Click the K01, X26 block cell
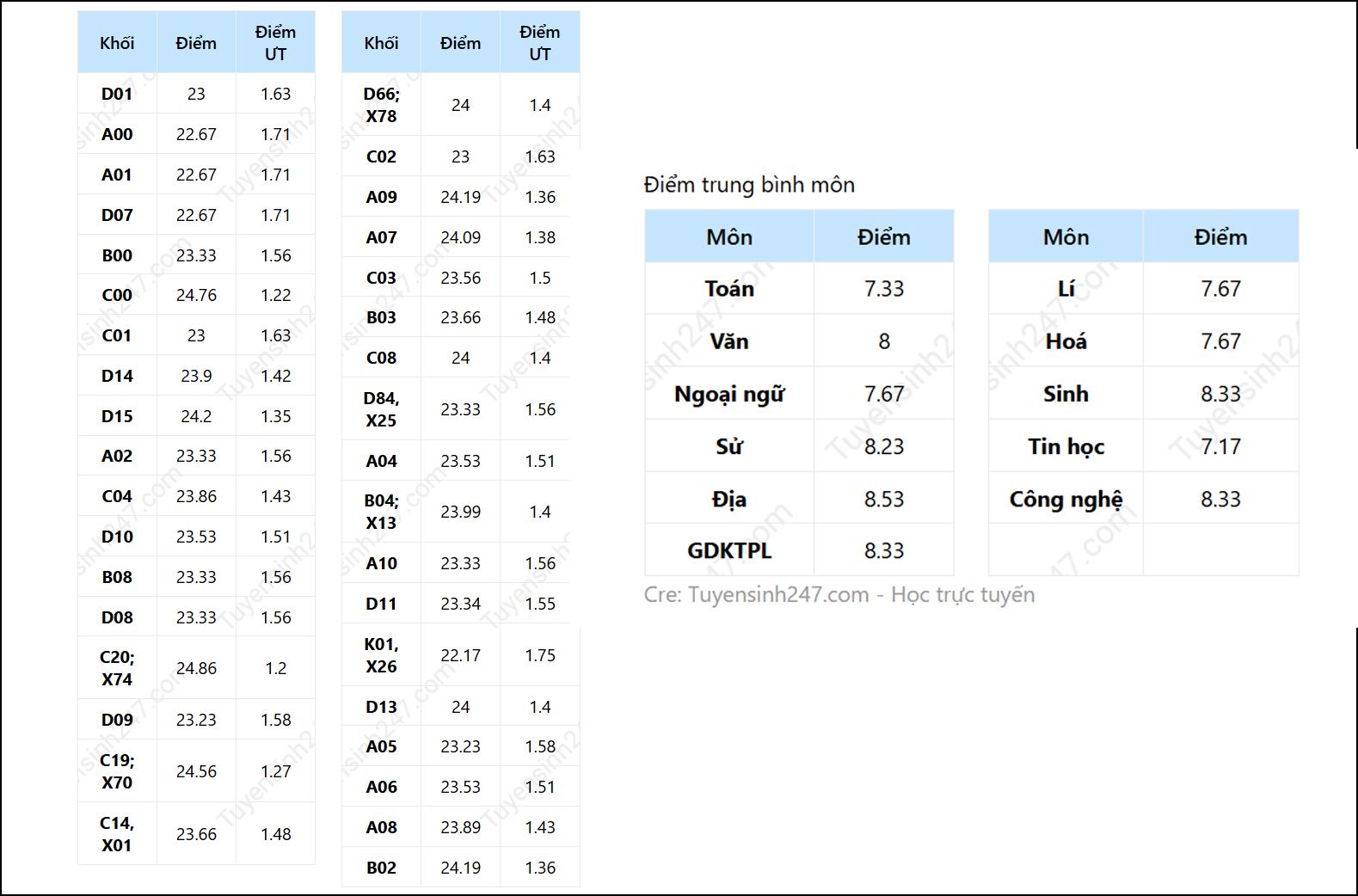1358x896 pixels. click(381, 655)
